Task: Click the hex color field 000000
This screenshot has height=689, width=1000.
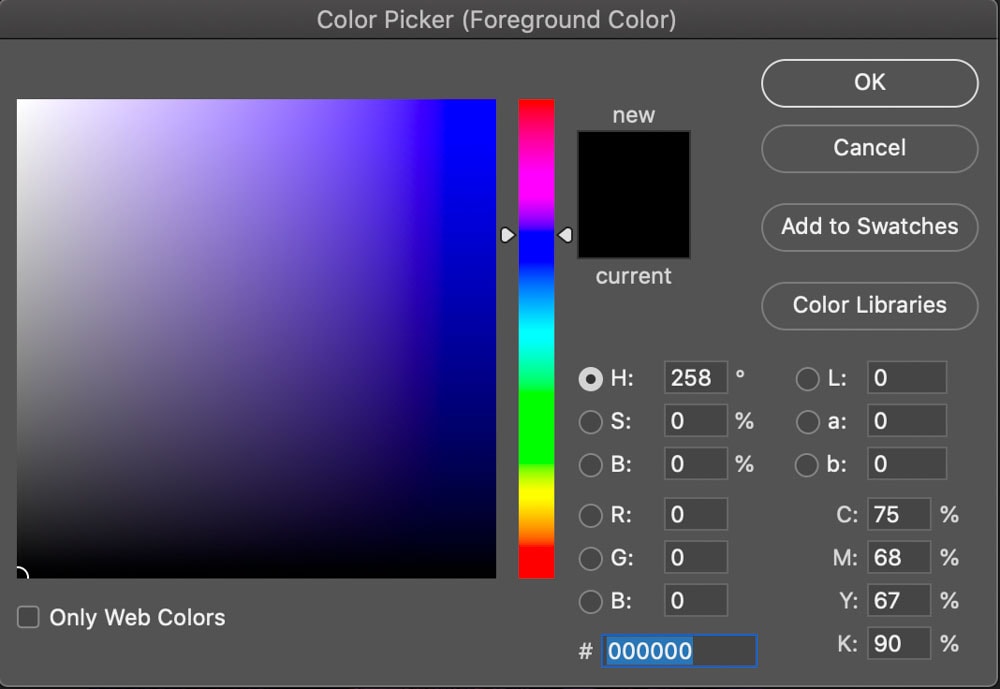Action: click(x=679, y=651)
